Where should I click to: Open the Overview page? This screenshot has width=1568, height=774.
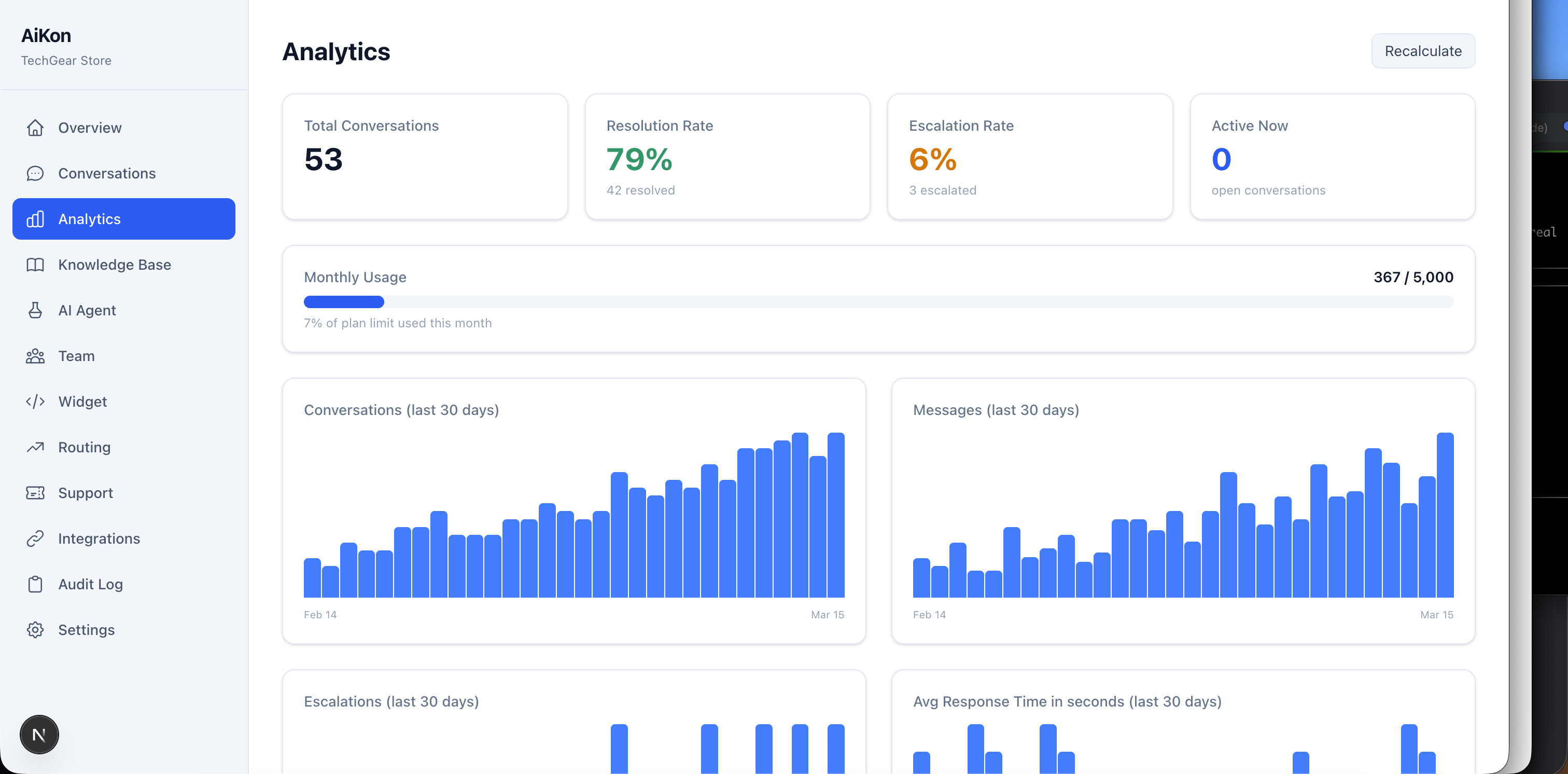(x=123, y=127)
